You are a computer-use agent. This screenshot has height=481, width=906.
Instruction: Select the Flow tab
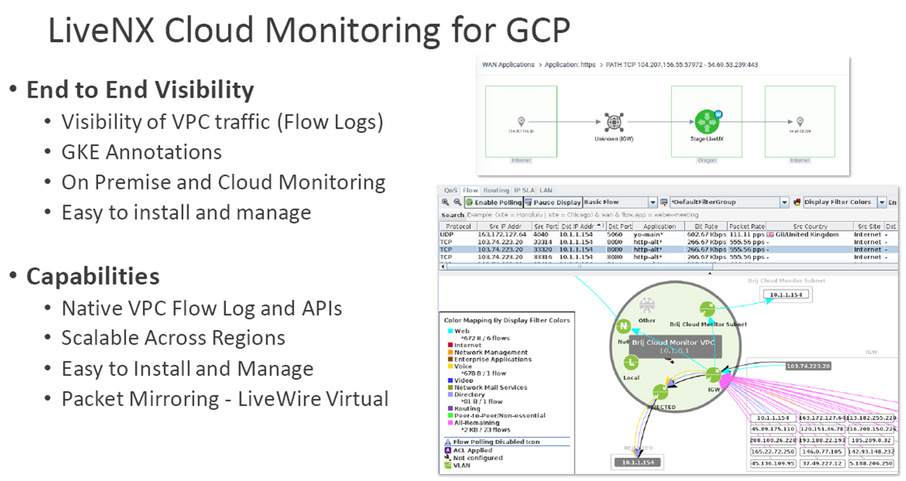(x=470, y=190)
